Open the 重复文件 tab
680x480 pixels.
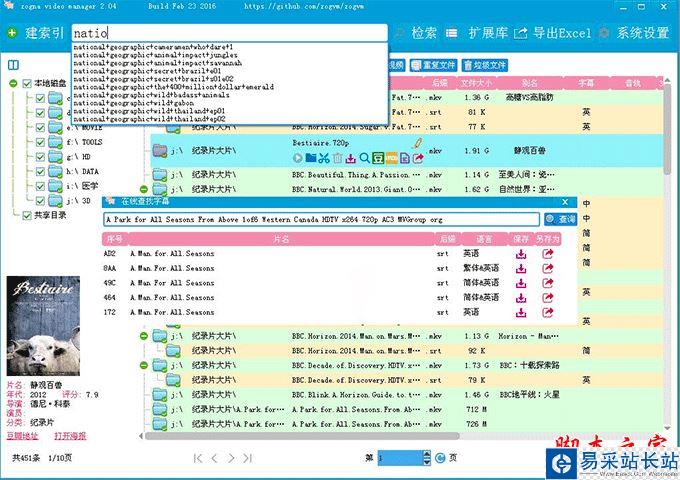pos(433,65)
